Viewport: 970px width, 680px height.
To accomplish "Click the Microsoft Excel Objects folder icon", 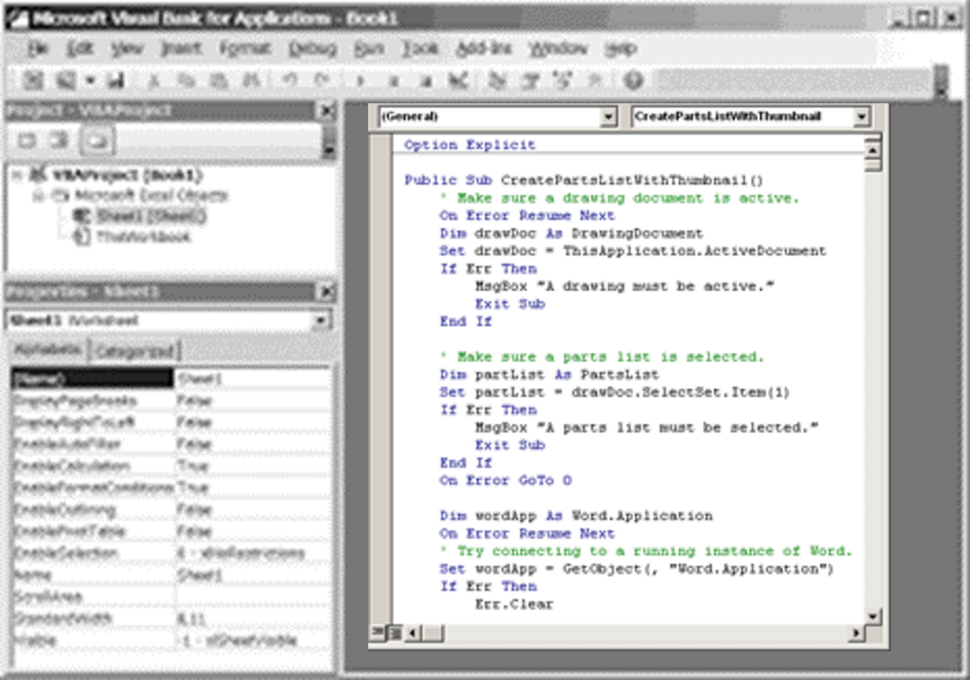I will point(60,196).
